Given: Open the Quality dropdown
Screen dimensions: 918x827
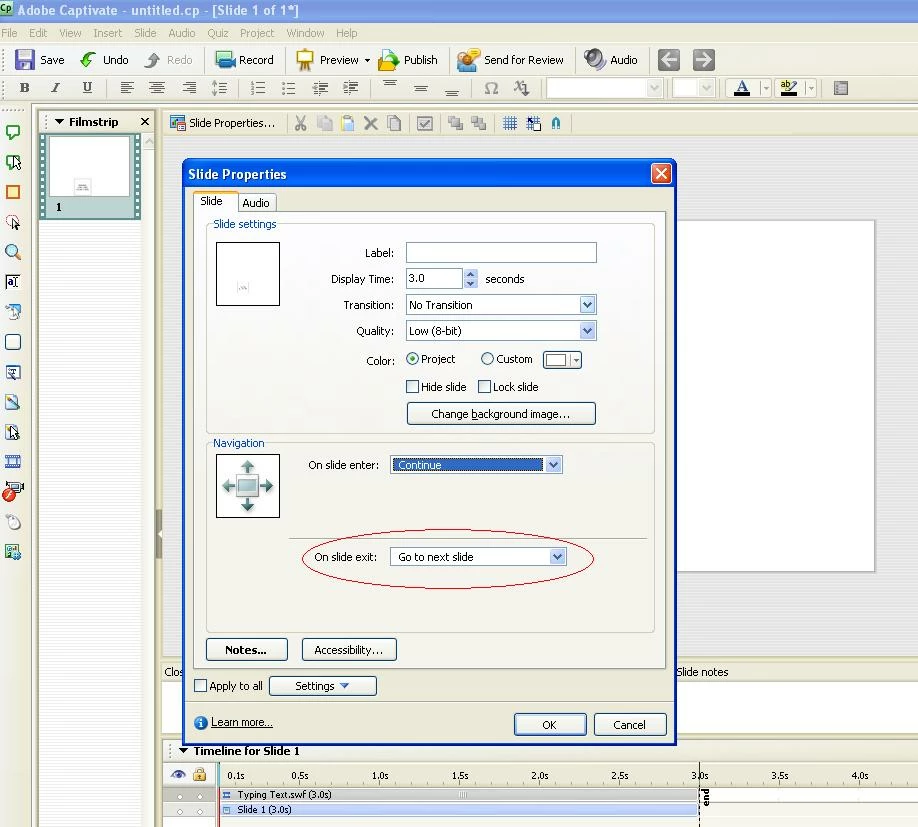Looking at the screenshot, I should coord(587,331).
